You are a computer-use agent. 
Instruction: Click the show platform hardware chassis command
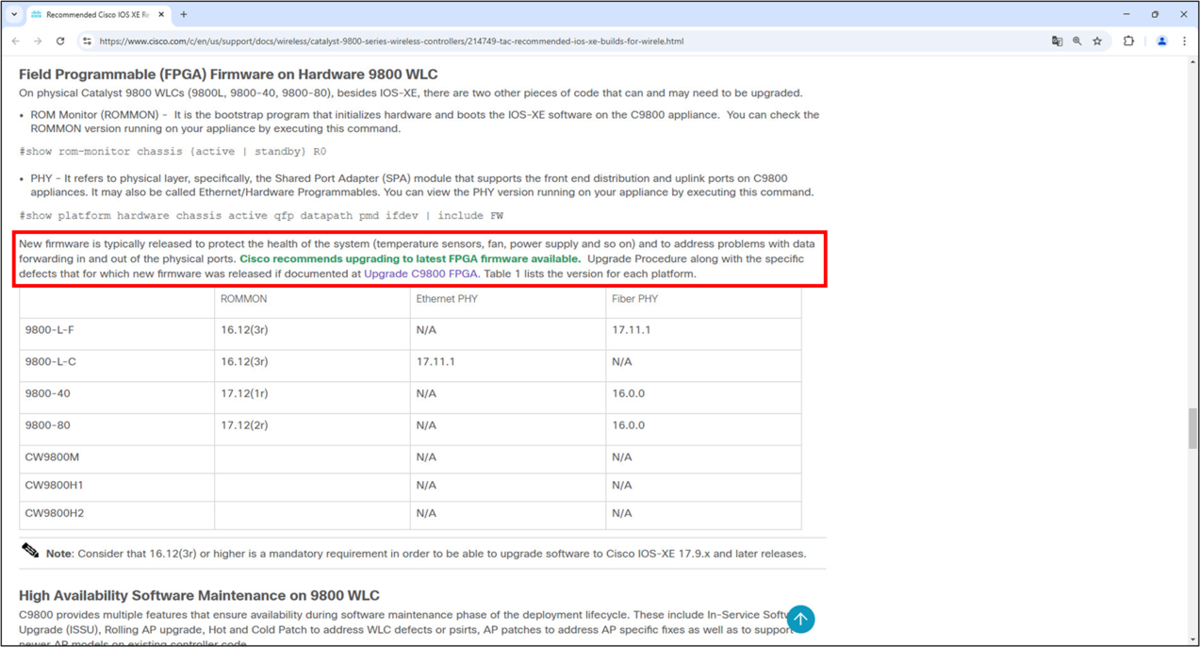tap(260, 215)
